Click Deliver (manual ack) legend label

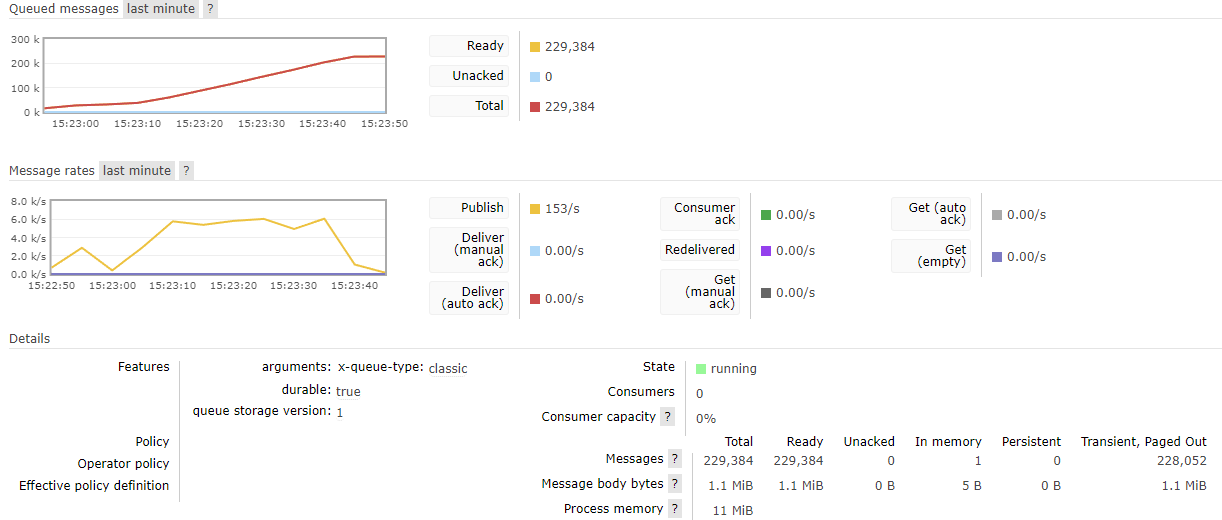pos(469,250)
